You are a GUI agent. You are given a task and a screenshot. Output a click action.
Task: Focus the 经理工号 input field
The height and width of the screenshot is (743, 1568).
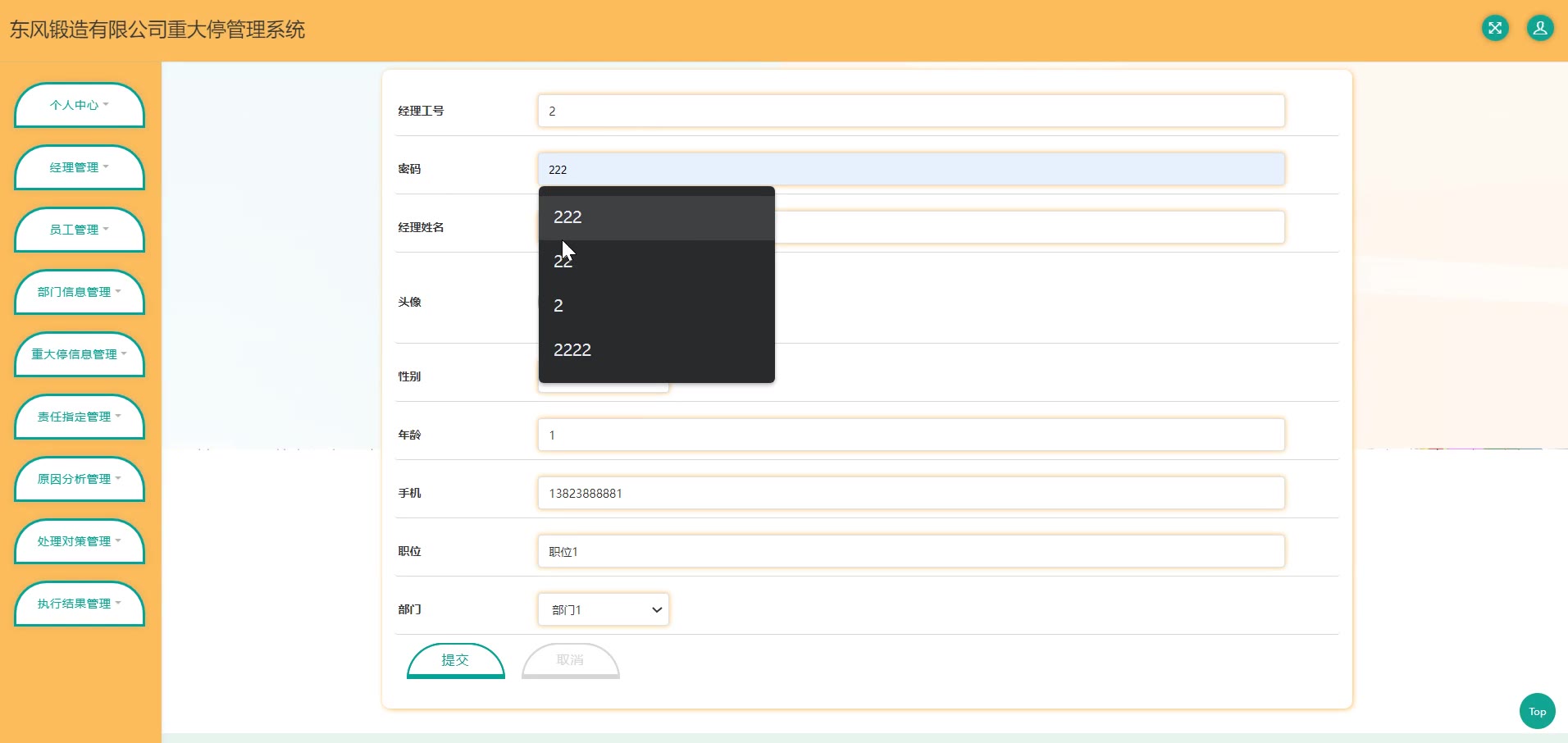pyautogui.click(x=910, y=112)
